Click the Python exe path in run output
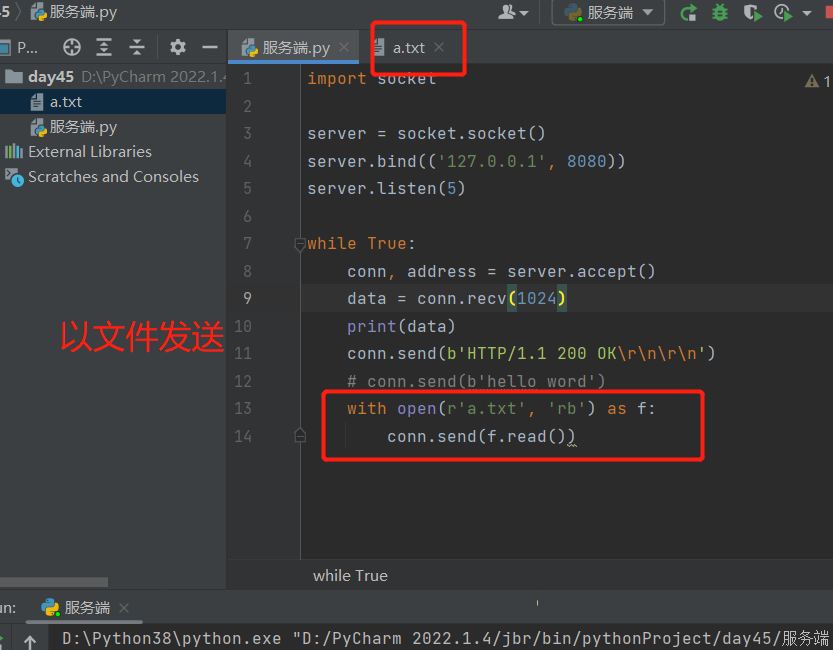 point(172,638)
